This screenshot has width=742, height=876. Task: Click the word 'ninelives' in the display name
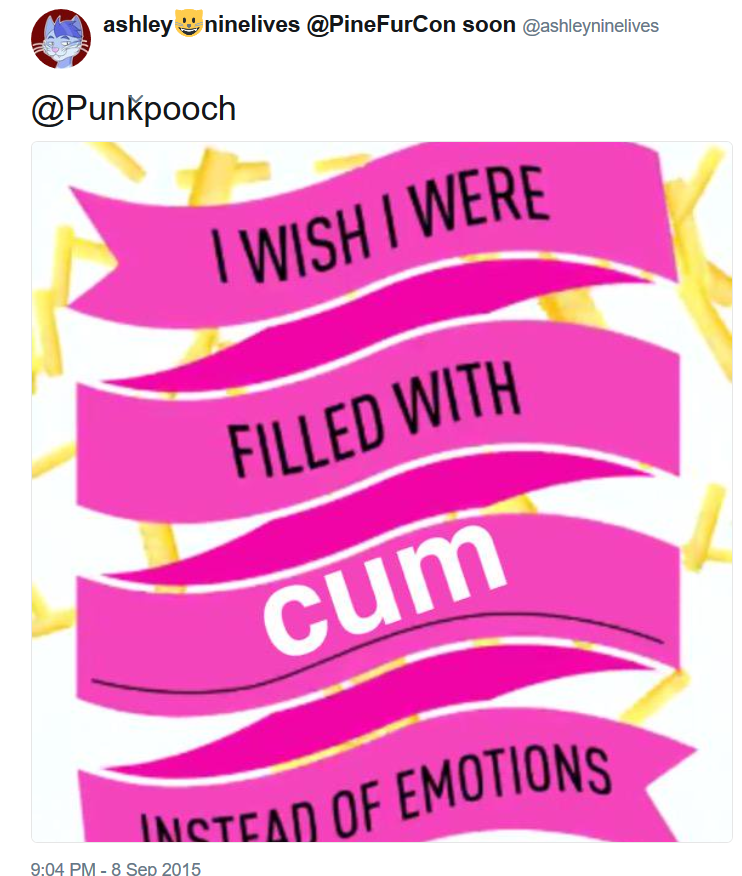pos(252,25)
